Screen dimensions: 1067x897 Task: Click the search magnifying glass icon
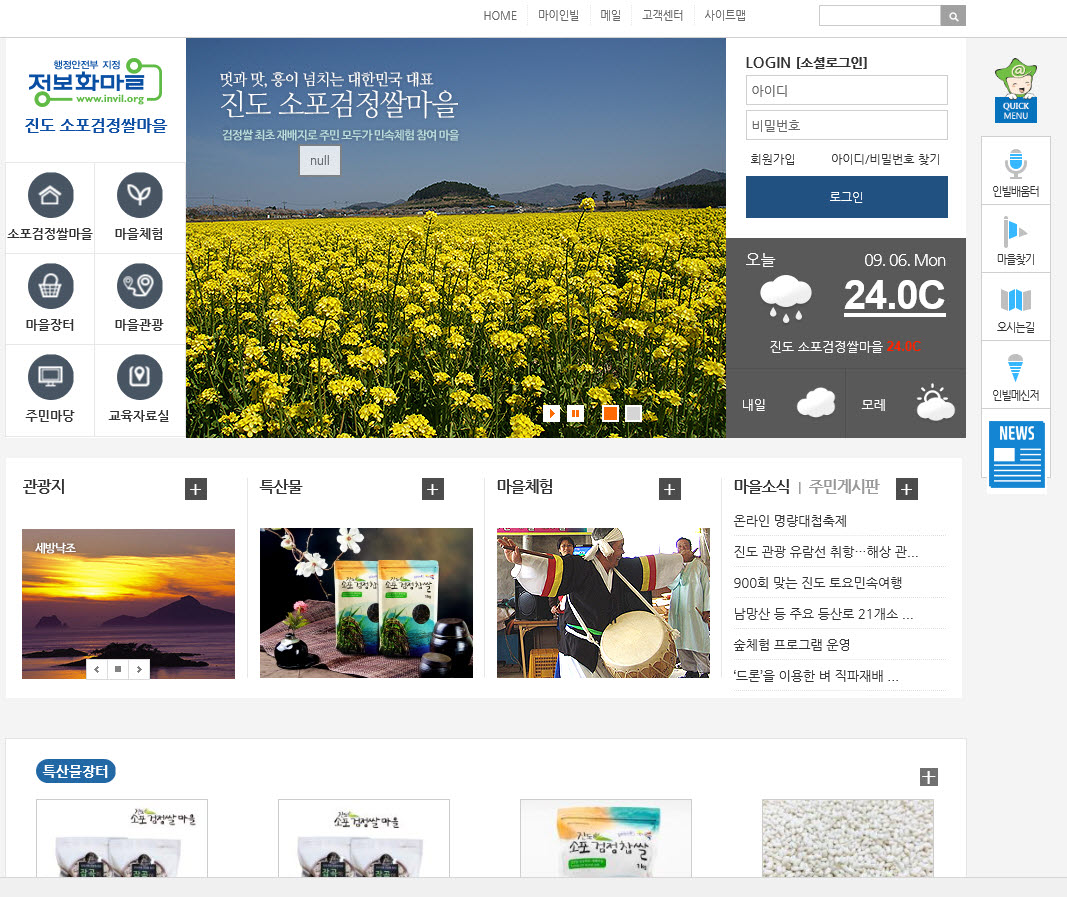click(x=951, y=15)
